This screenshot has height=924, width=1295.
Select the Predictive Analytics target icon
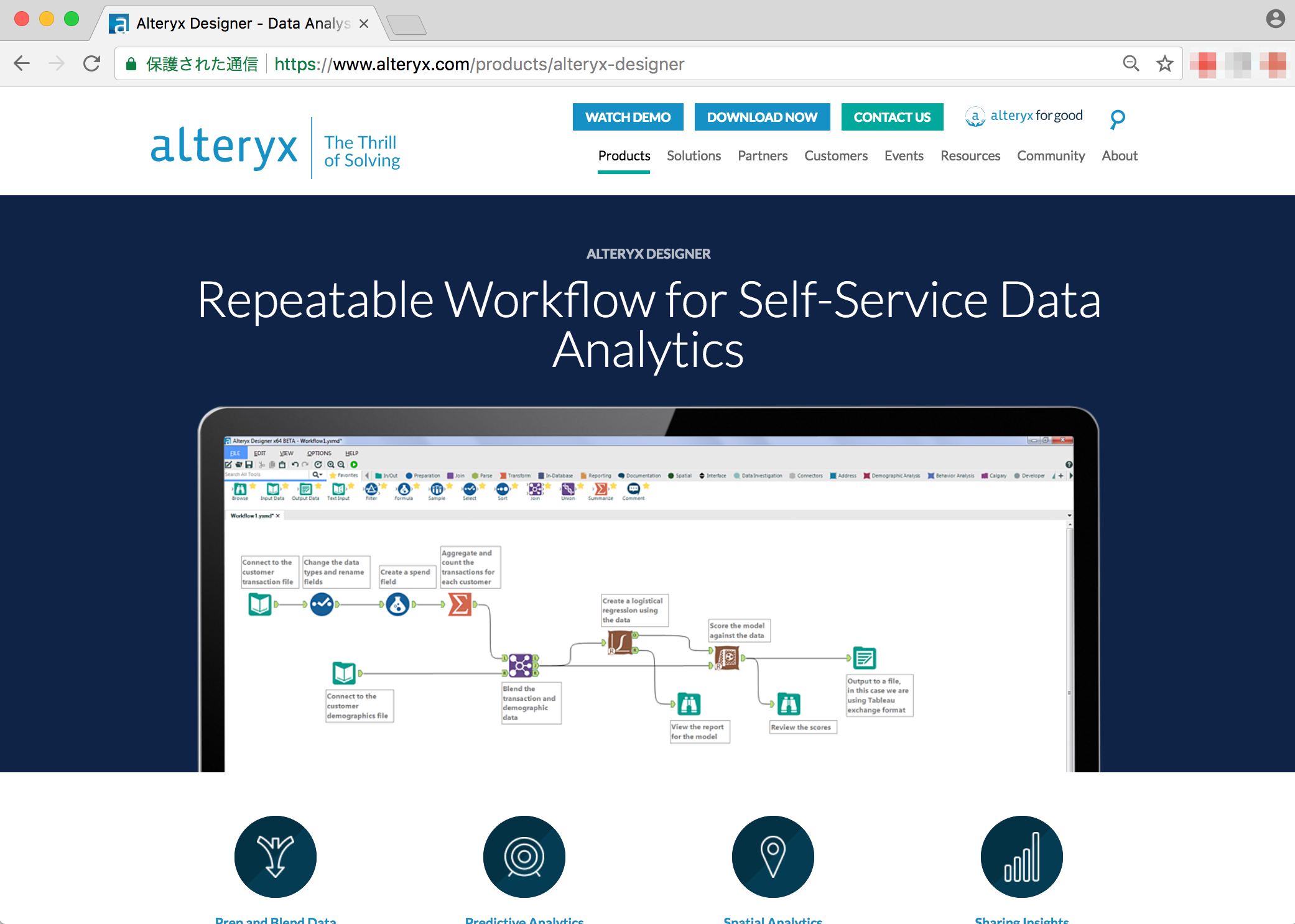coord(524,856)
